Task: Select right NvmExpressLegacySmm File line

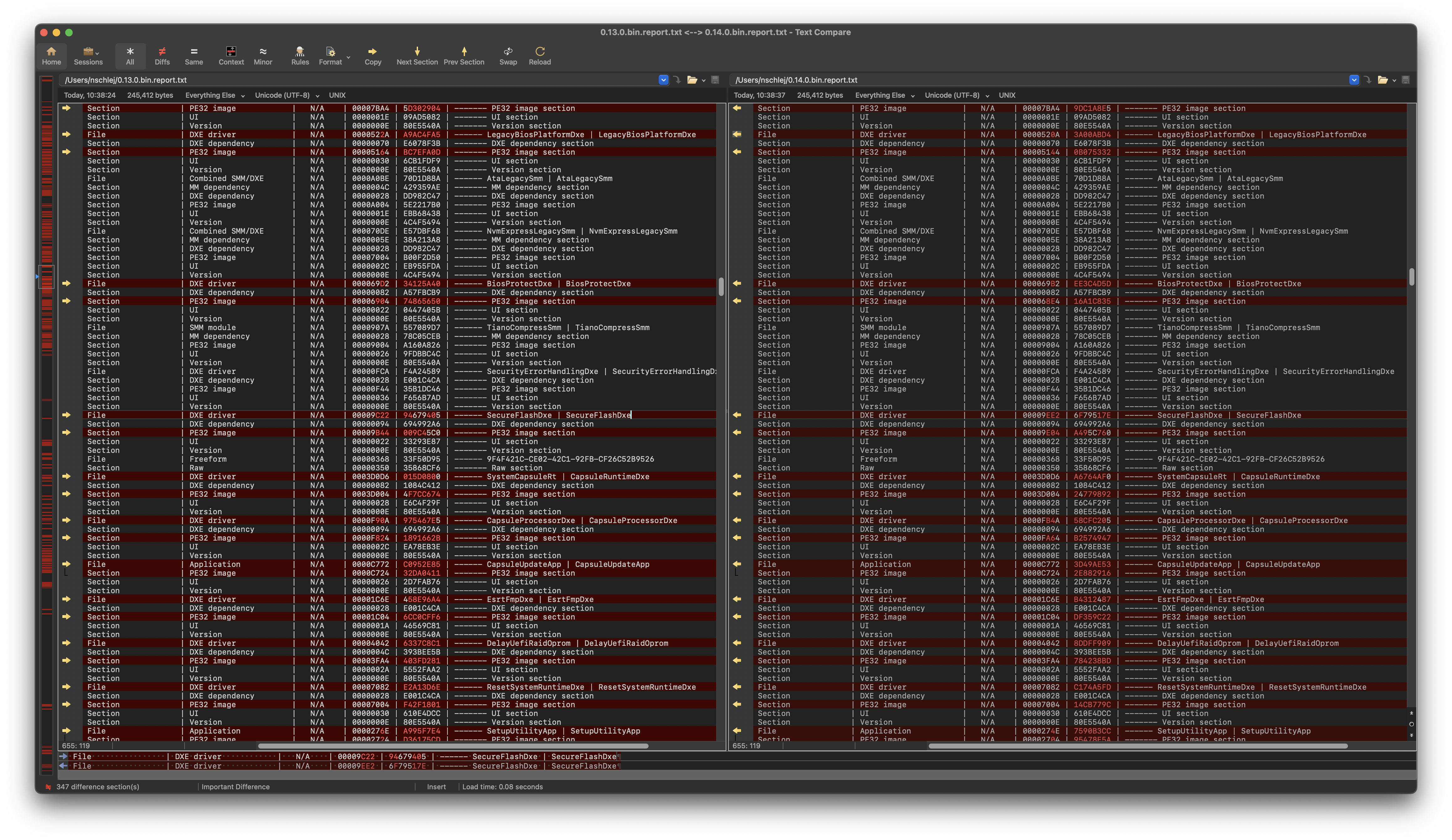Action: pyautogui.click(x=1080, y=231)
